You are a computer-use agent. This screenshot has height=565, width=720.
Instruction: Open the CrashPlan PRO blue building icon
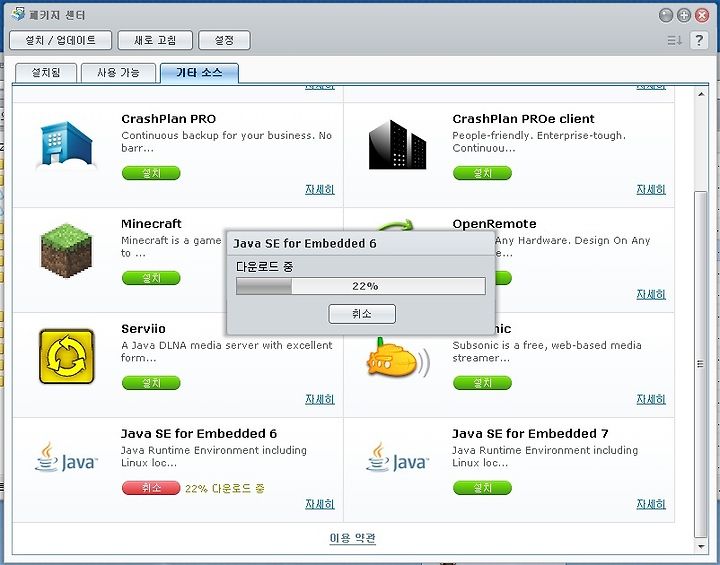pyautogui.click(x=66, y=146)
